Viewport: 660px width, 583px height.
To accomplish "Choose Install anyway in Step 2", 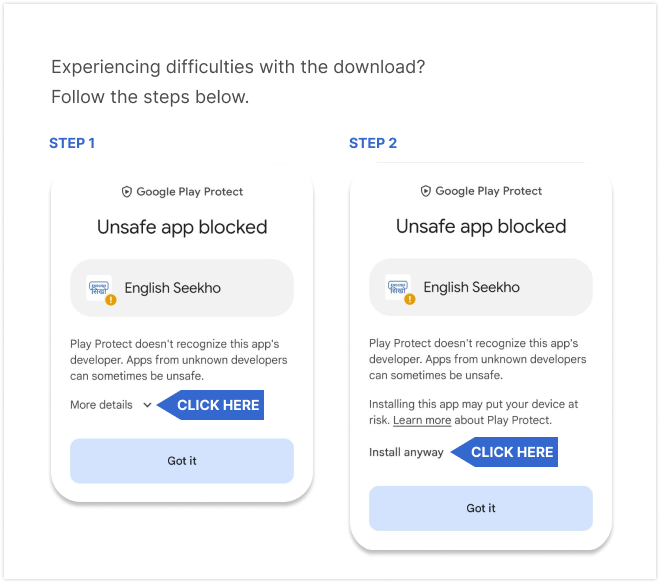I will coord(406,452).
